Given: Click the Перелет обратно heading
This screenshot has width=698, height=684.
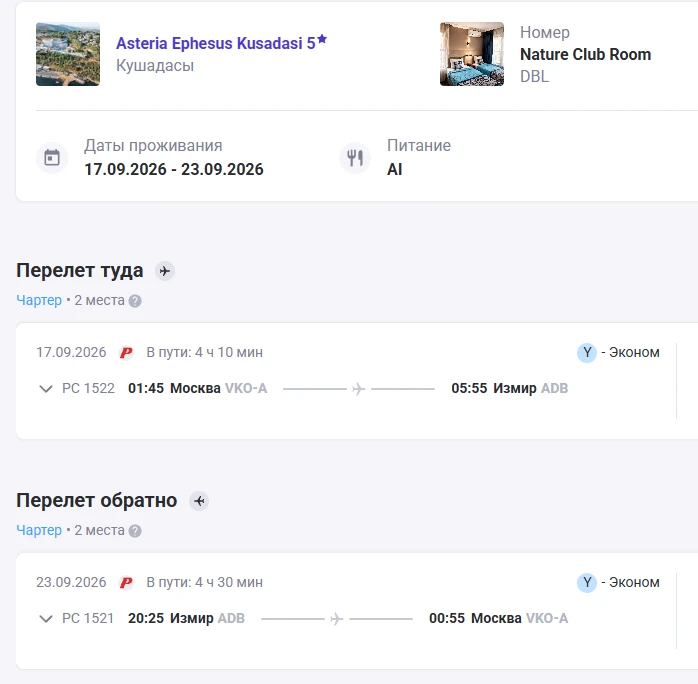Looking at the screenshot, I should (97, 501).
